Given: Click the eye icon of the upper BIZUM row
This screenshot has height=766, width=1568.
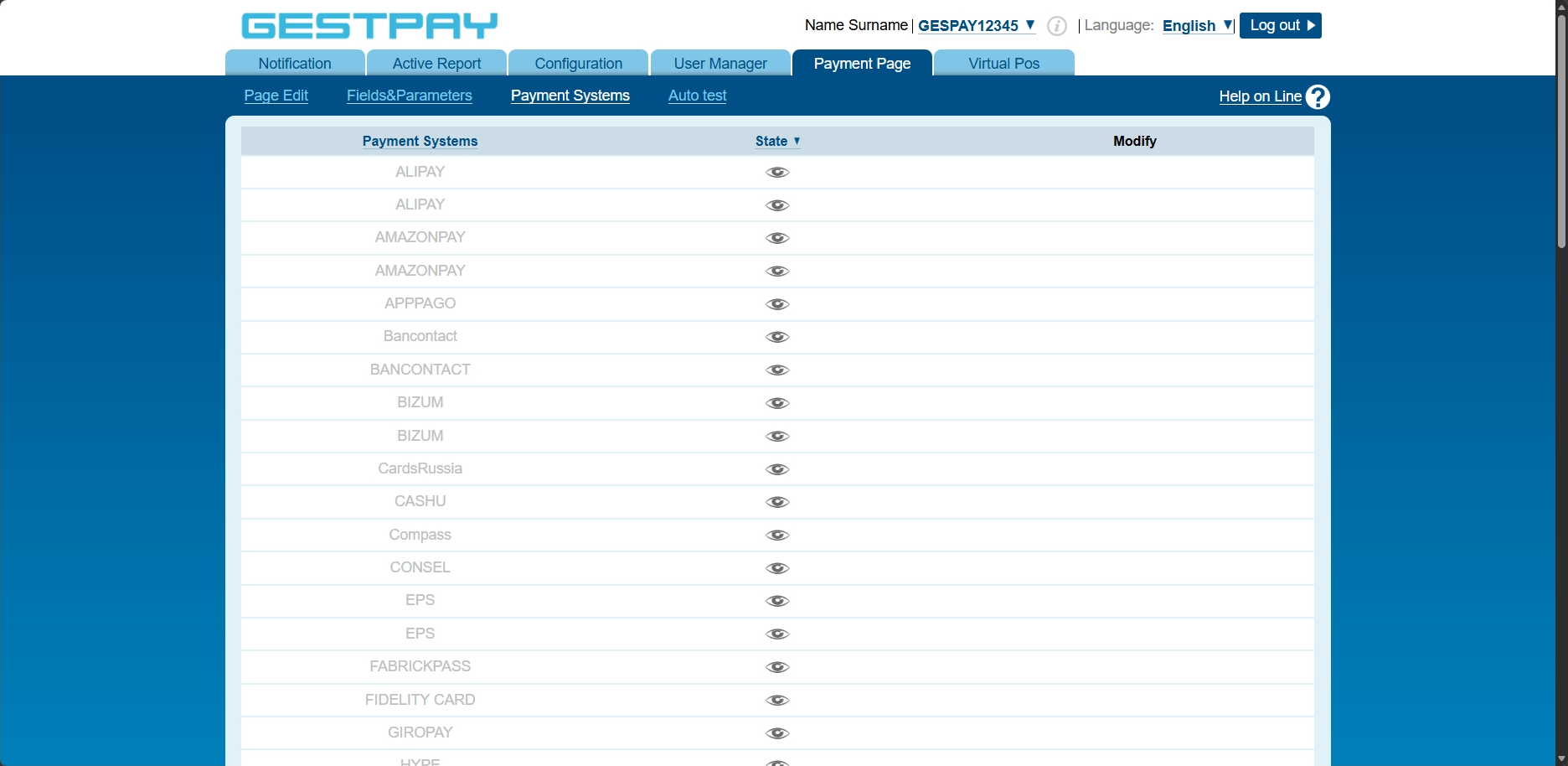Looking at the screenshot, I should tap(777, 403).
